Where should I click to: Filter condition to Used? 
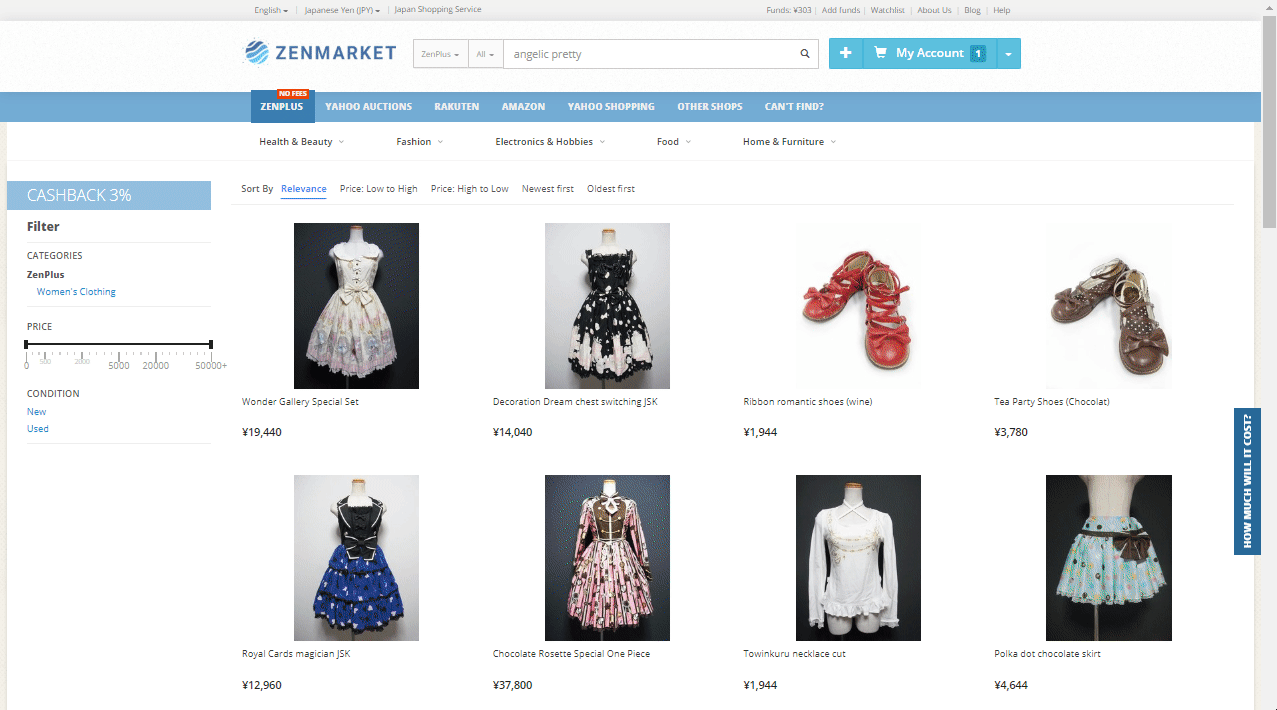(38, 429)
